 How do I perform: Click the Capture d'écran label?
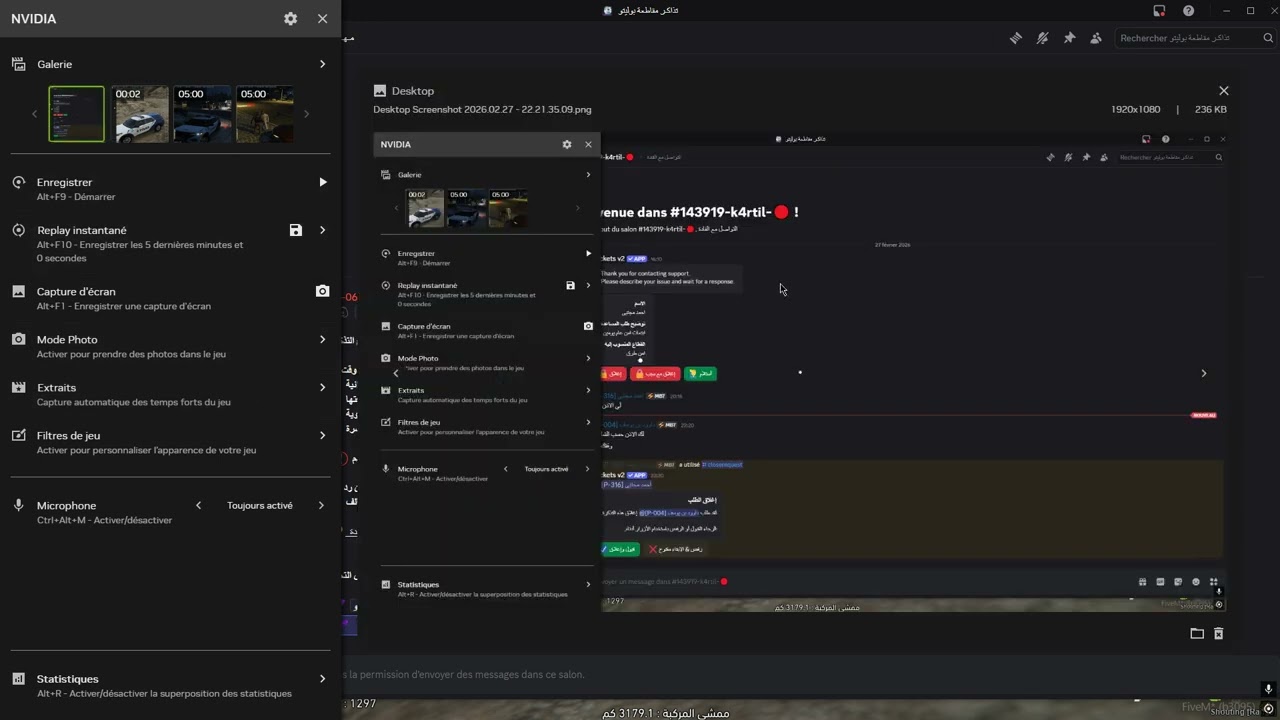click(x=76, y=291)
